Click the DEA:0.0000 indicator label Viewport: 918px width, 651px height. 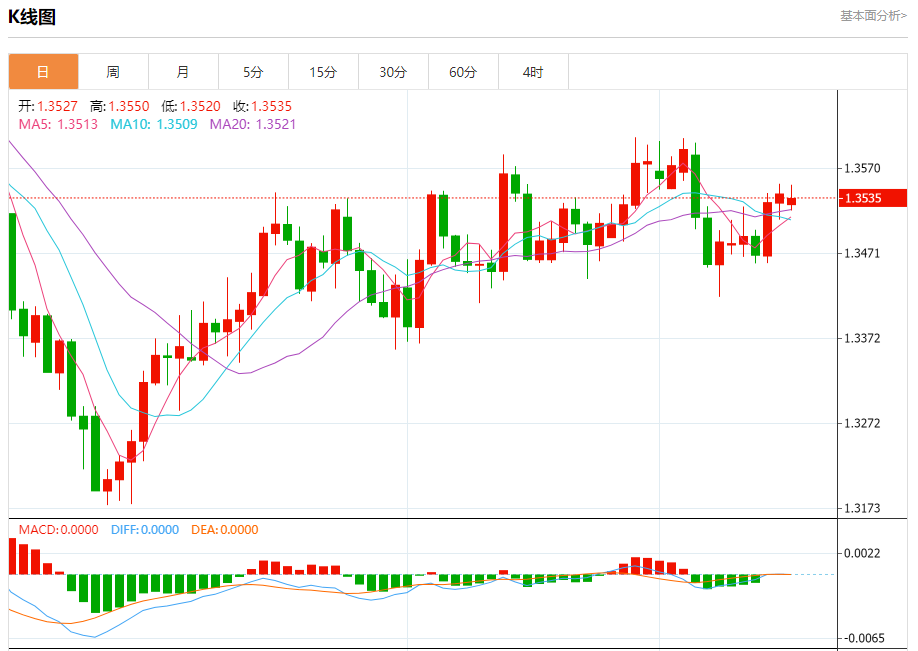tap(225, 530)
